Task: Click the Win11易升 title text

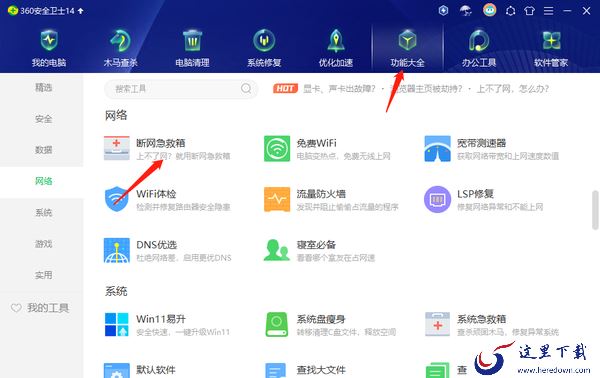Action: [x=161, y=319]
